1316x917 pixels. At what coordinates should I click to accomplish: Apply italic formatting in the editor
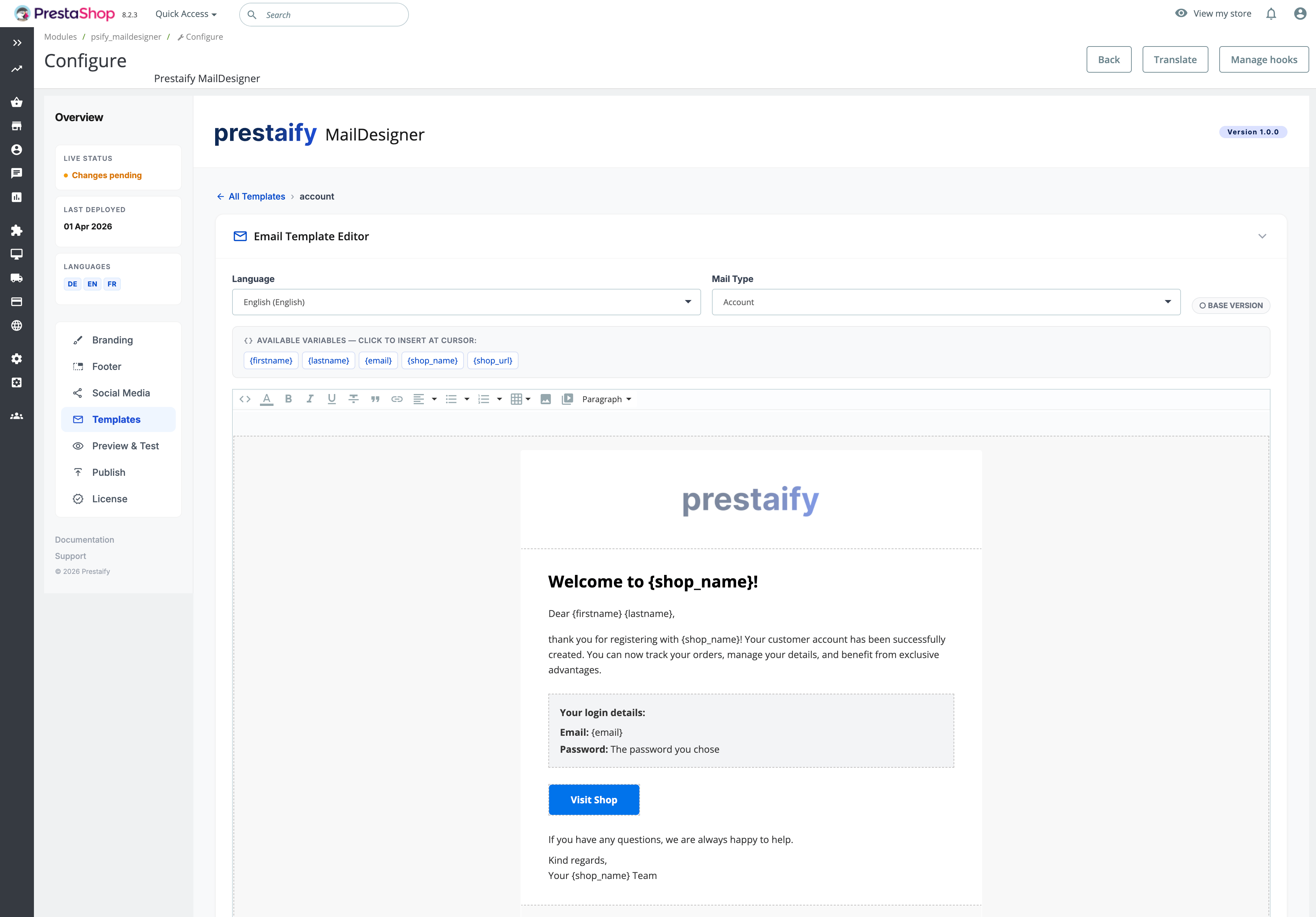[310, 399]
